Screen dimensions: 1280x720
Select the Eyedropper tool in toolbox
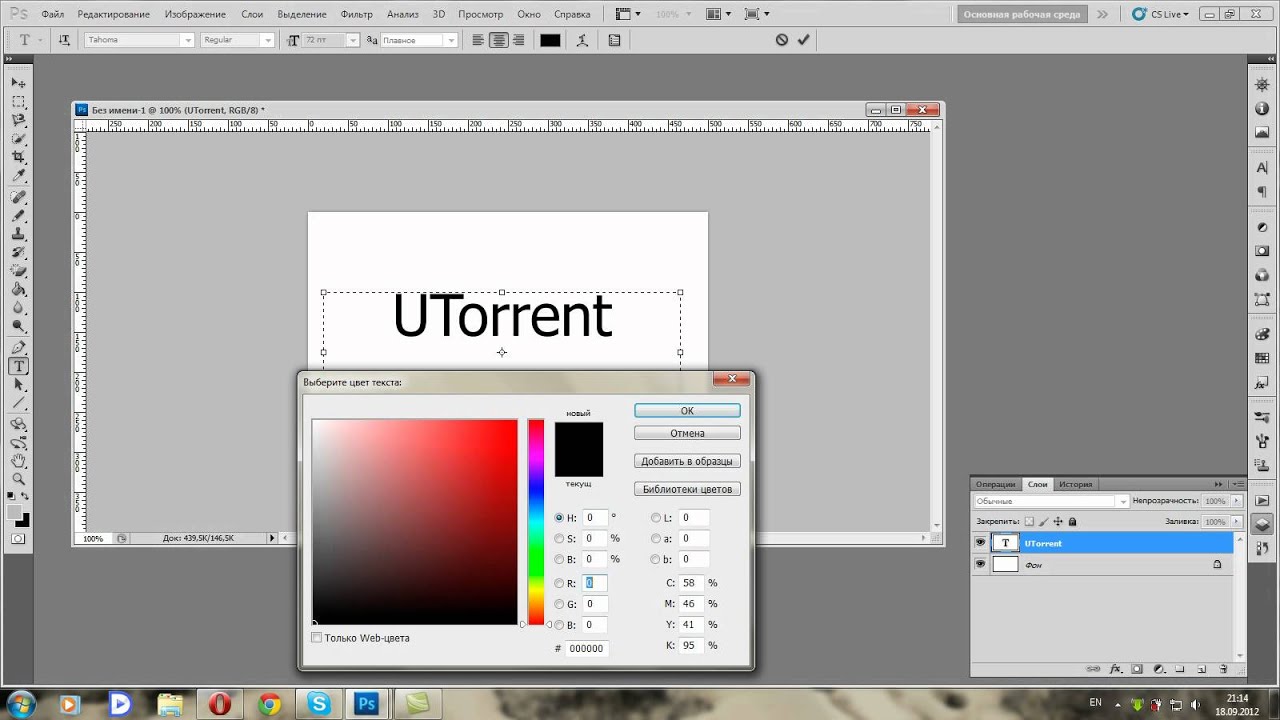[x=19, y=177]
